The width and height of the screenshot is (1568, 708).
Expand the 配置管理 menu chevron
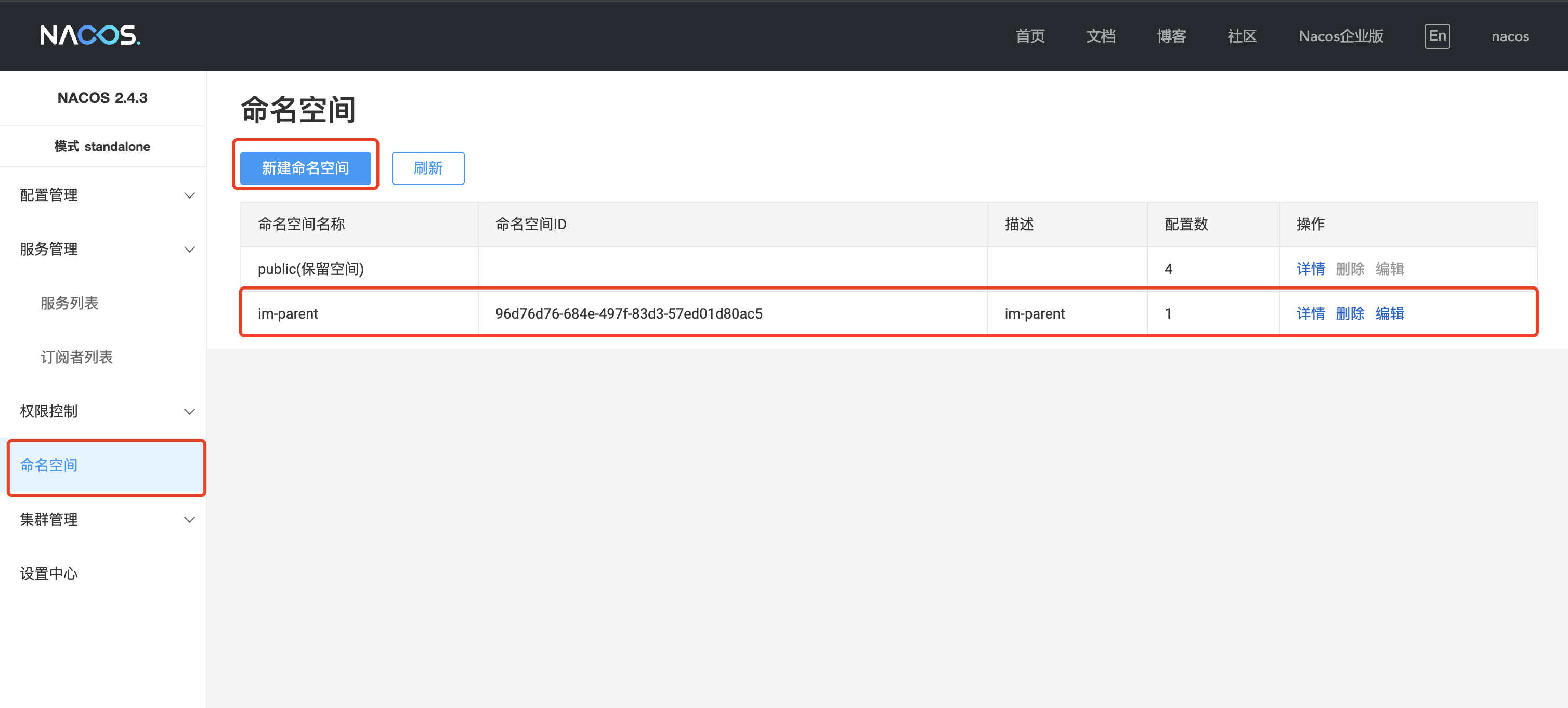189,195
